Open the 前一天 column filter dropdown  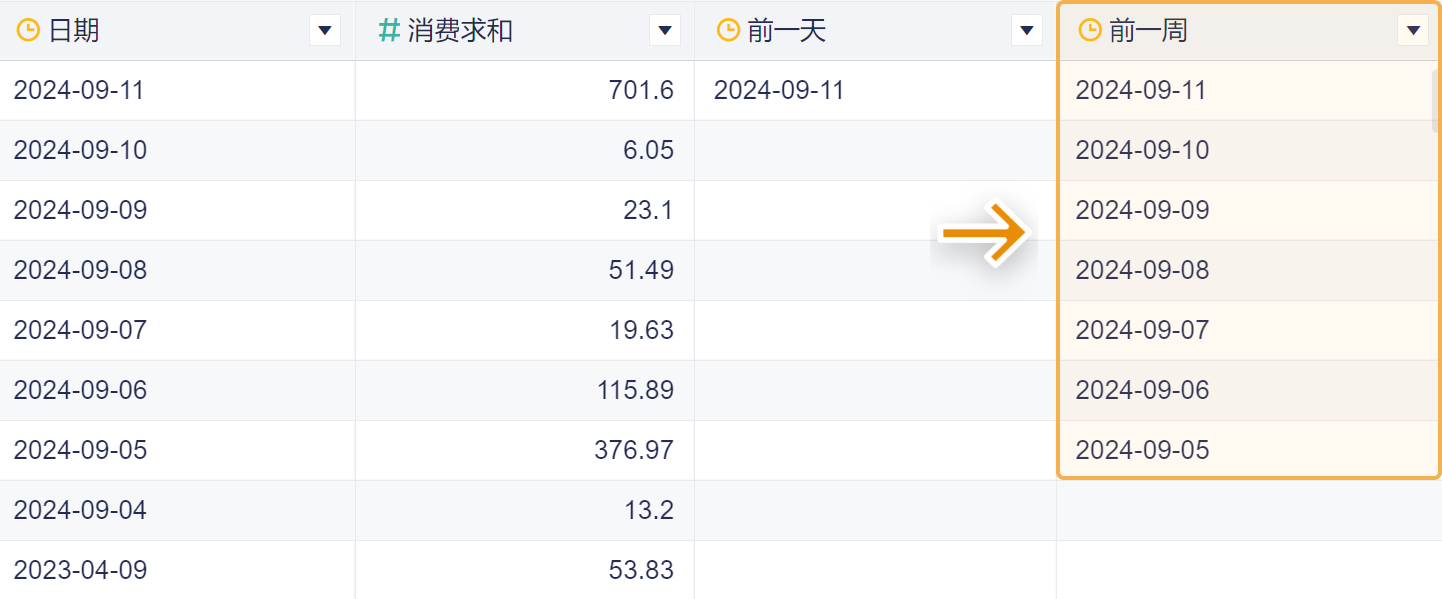tap(1026, 31)
